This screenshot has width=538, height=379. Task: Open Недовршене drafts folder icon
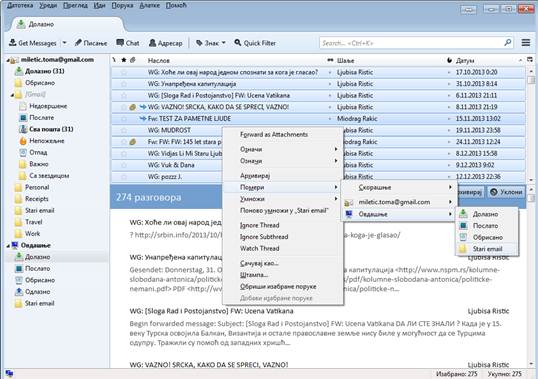click(23, 106)
